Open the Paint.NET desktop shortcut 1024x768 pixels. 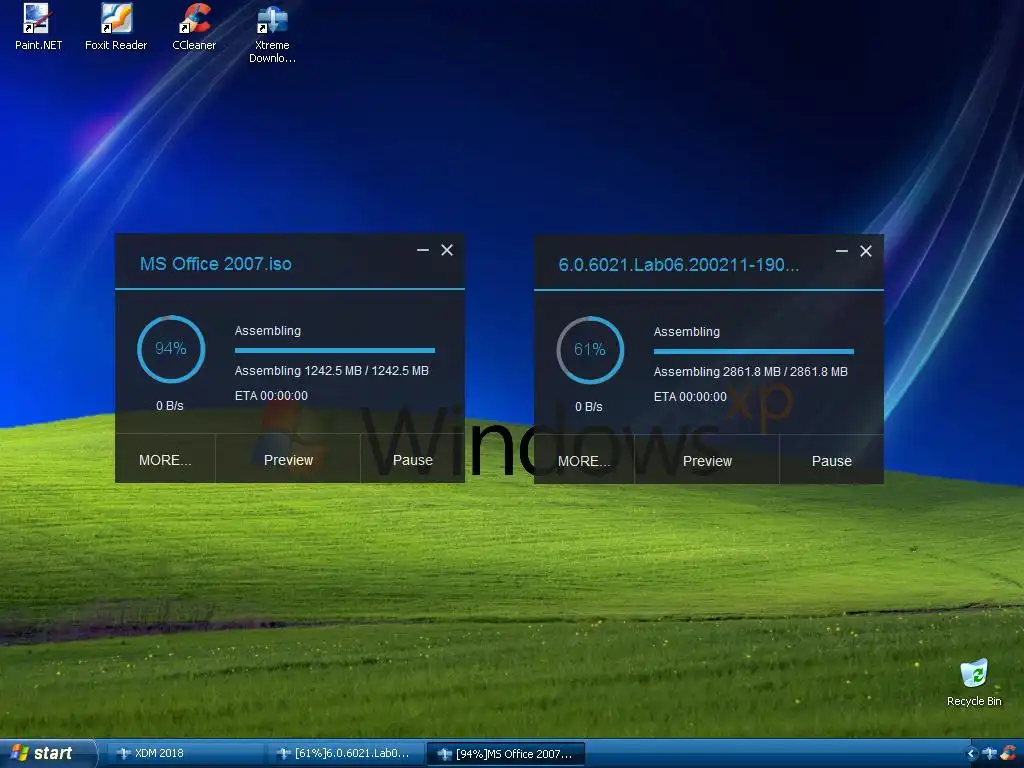click(38, 26)
